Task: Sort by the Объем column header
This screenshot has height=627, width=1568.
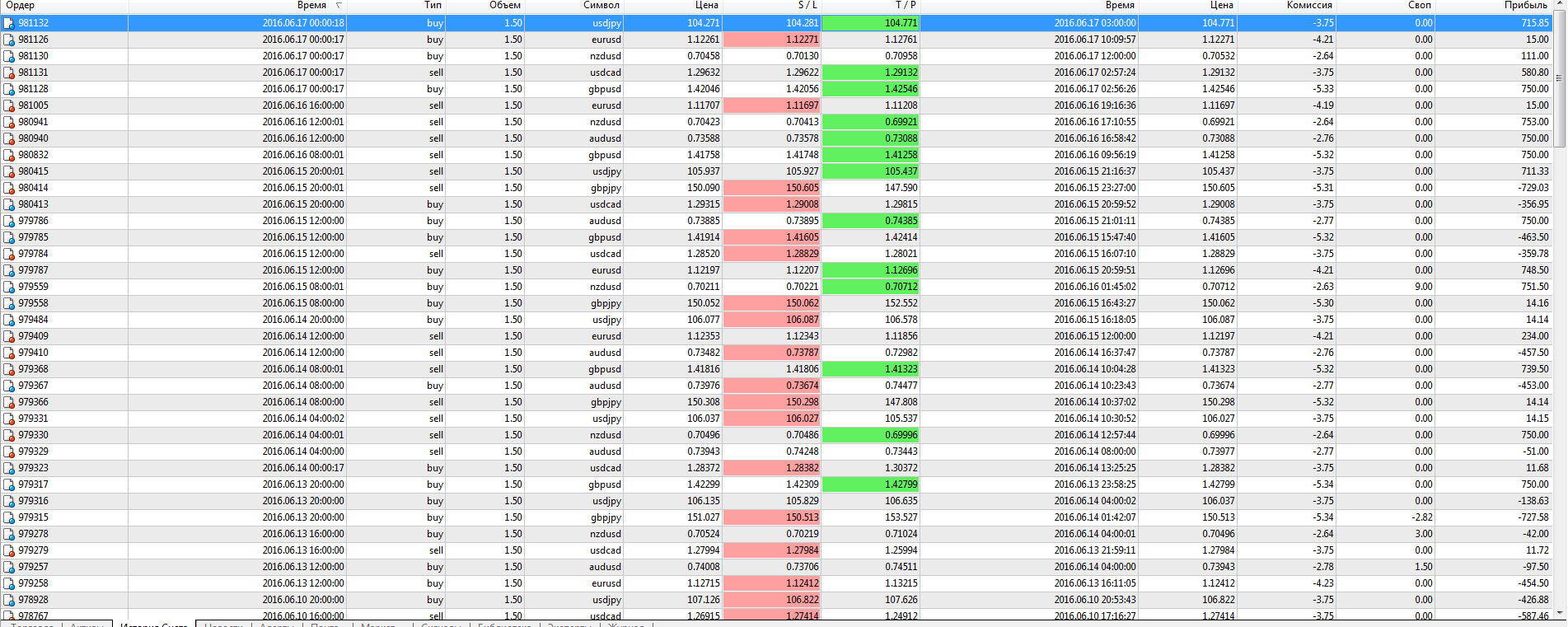Action: (x=504, y=6)
